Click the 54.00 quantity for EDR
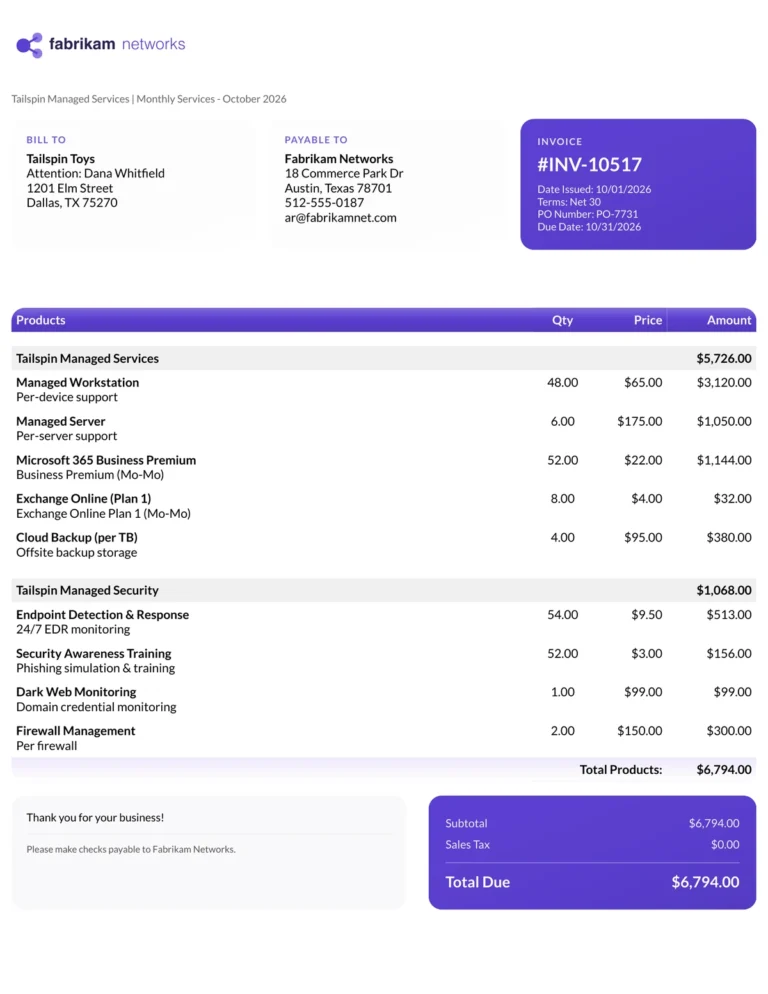Image resolution: width=768 pixels, height=994 pixels. (x=563, y=615)
